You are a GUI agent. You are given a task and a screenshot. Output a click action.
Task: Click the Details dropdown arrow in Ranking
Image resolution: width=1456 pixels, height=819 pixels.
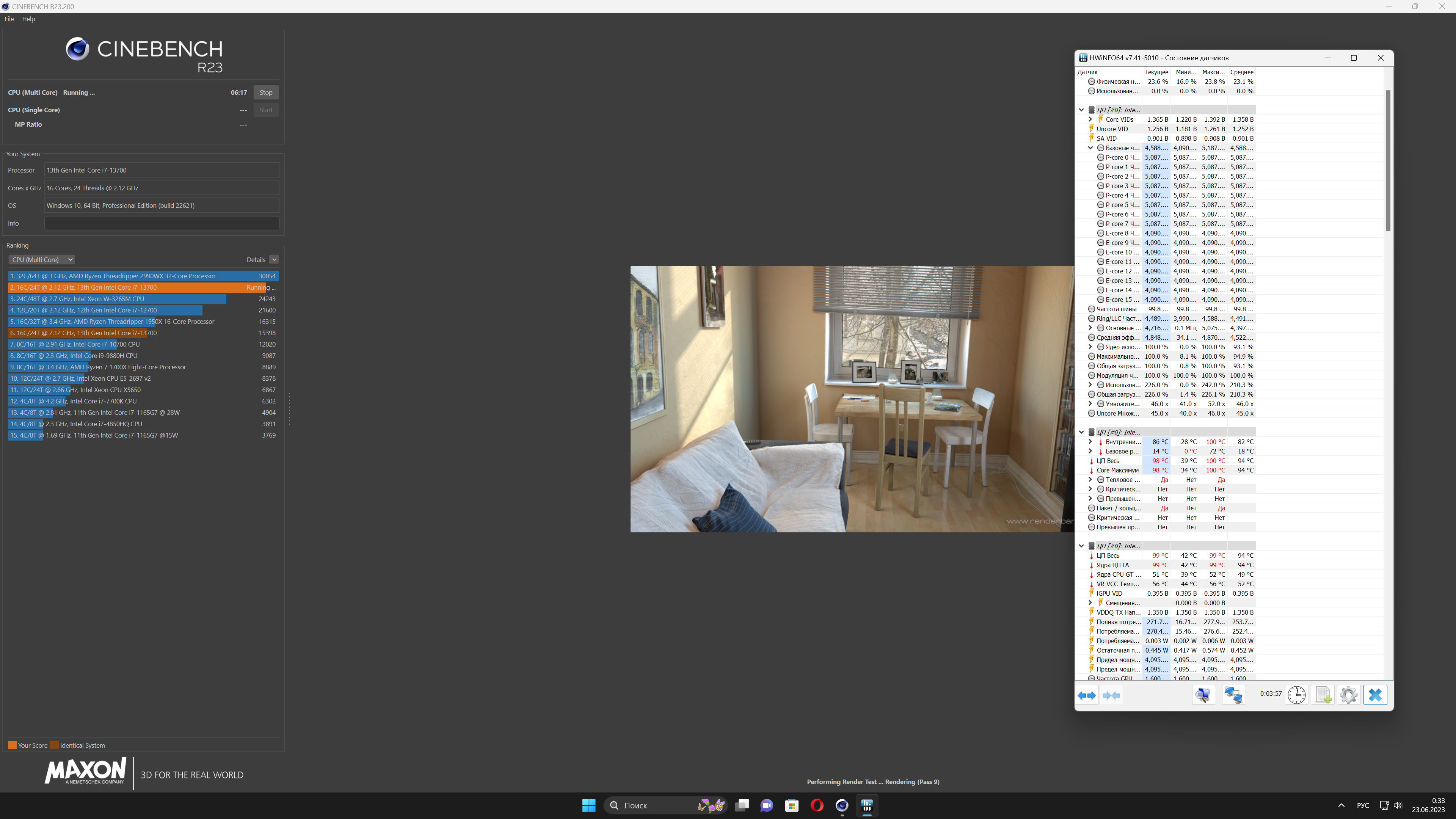coord(274,259)
